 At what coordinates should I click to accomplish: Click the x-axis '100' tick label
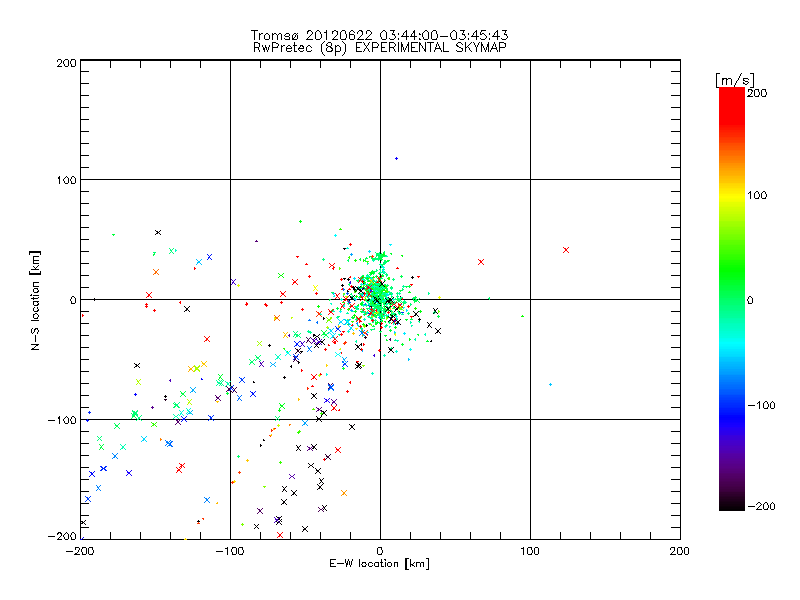pyautogui.click(x=530, y=551)
